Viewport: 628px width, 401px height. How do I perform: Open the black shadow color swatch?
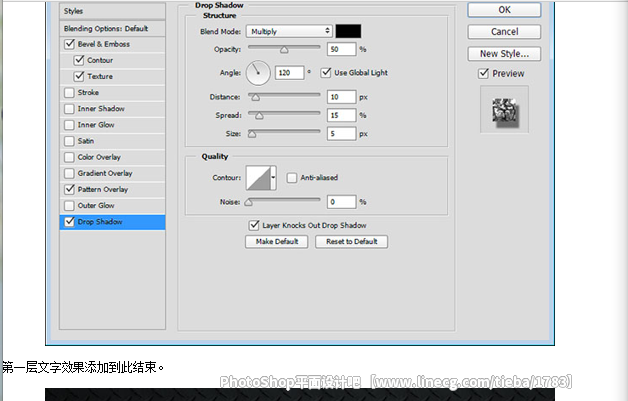(x=348, y=31)
